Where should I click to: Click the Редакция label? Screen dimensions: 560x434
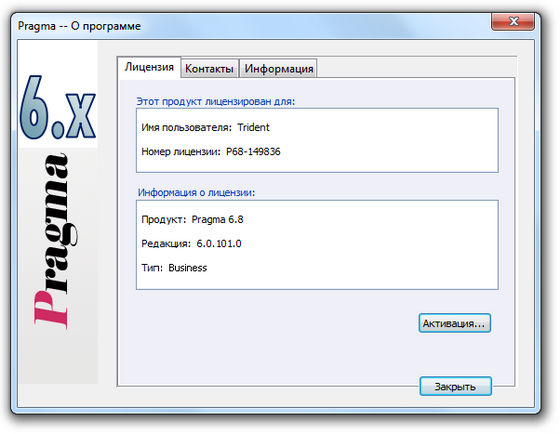point(166,244)
